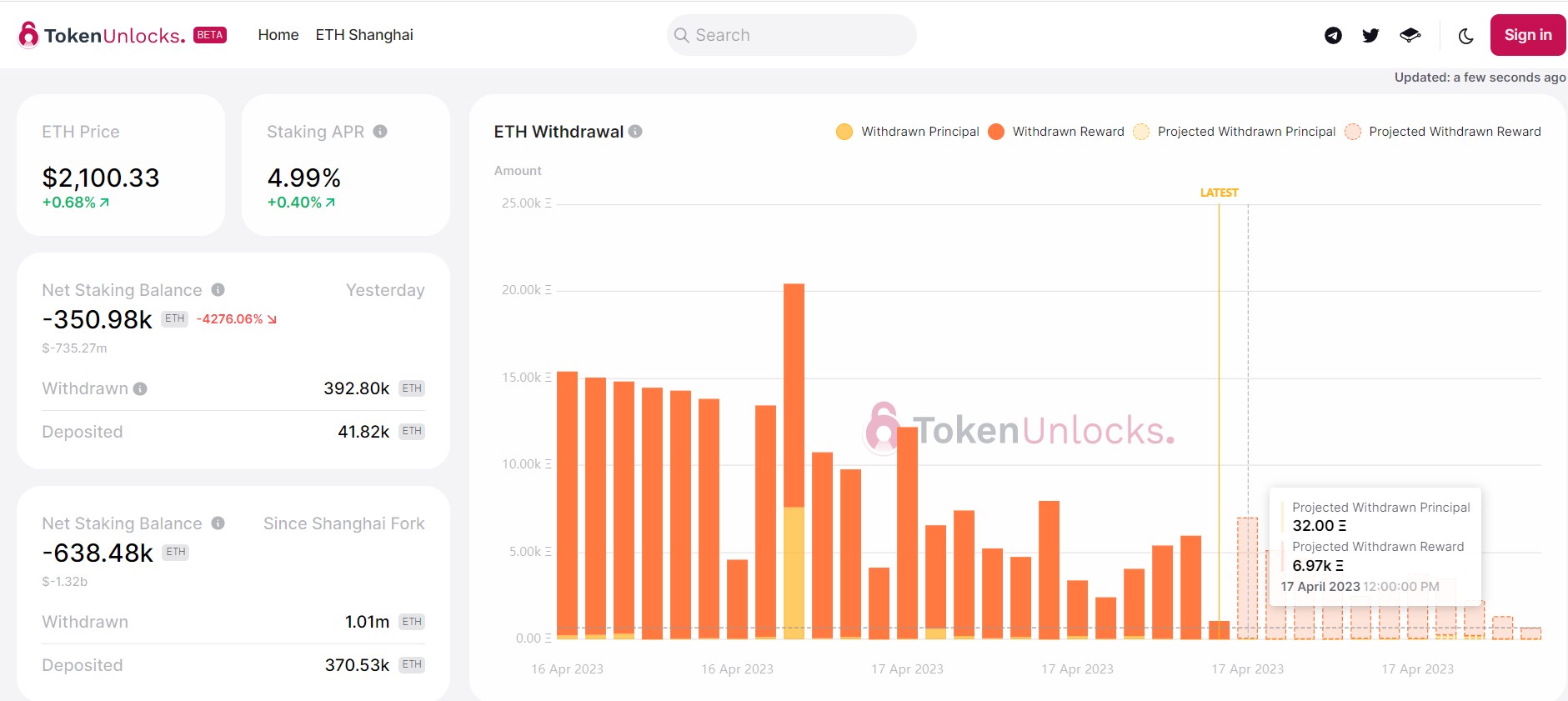Open the Home menu item

click(x=278, y=34)
